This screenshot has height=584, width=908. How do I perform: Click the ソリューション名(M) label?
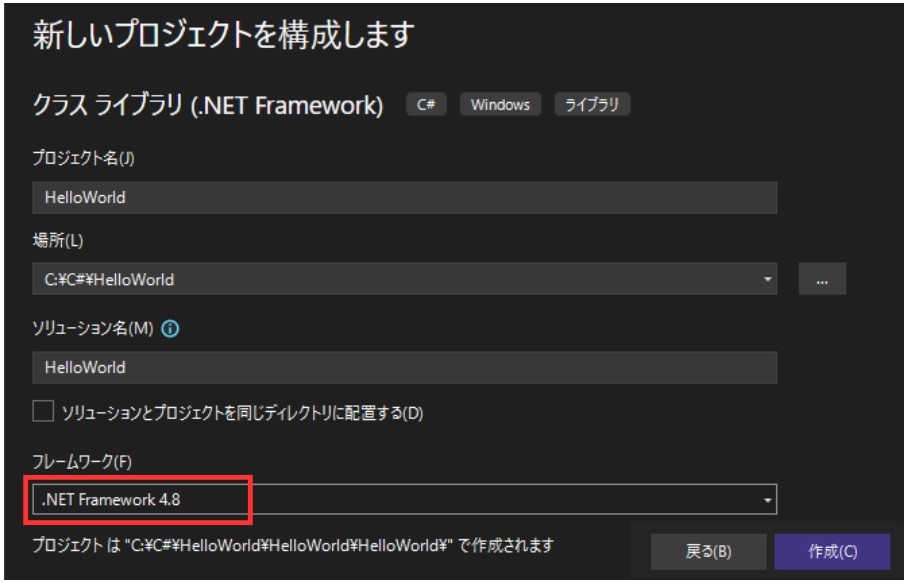click(x=93, y=328)
